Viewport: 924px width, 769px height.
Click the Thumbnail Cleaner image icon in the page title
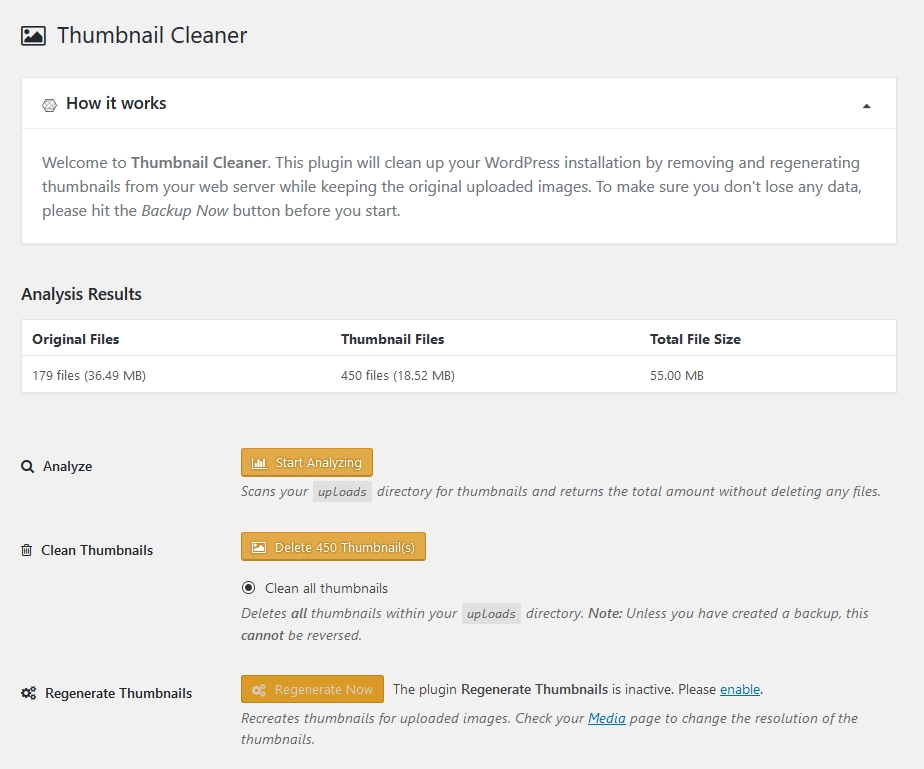click(33, 36)
